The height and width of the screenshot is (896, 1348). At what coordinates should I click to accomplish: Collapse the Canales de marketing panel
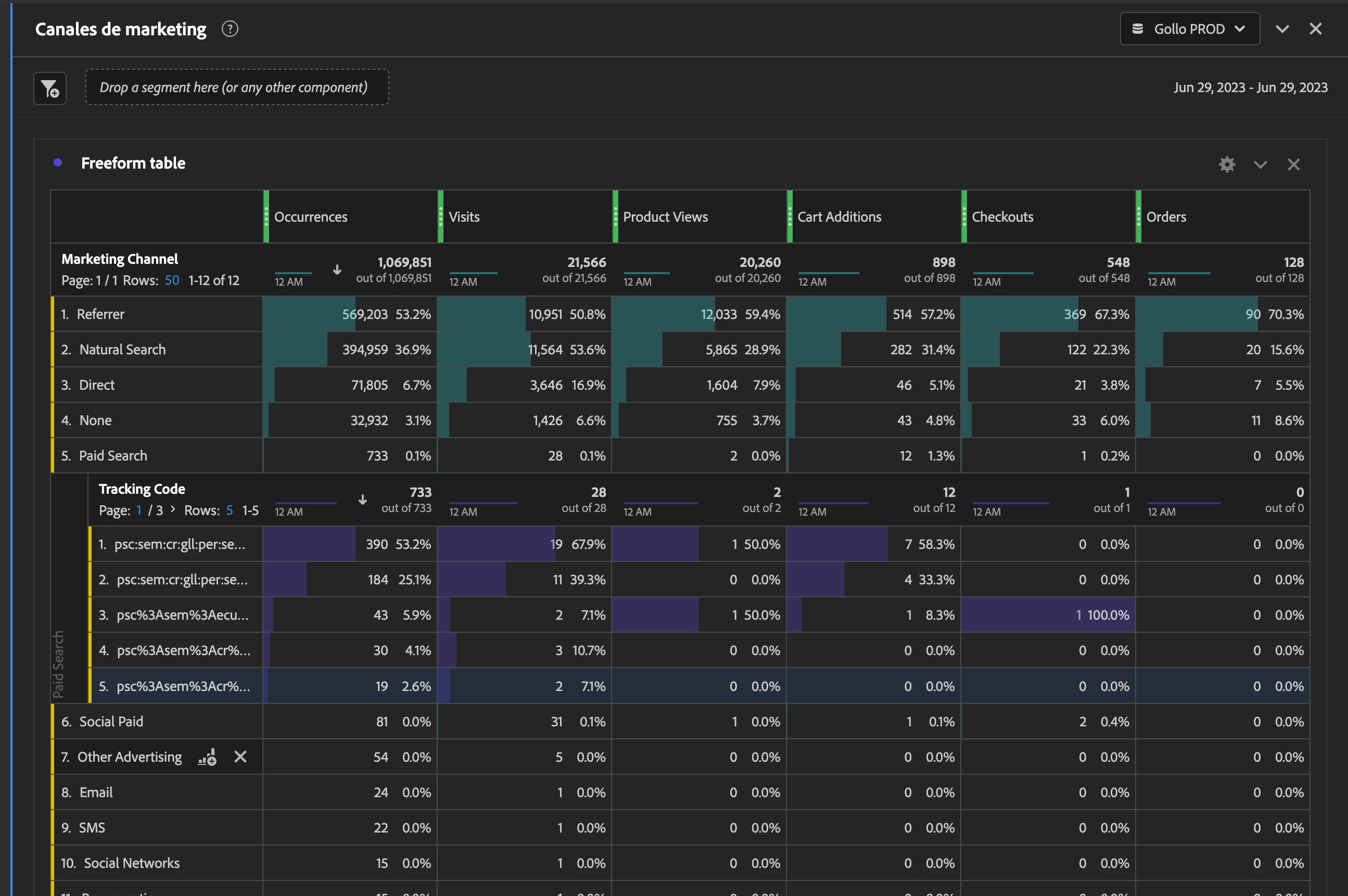tap(1282, 29)
